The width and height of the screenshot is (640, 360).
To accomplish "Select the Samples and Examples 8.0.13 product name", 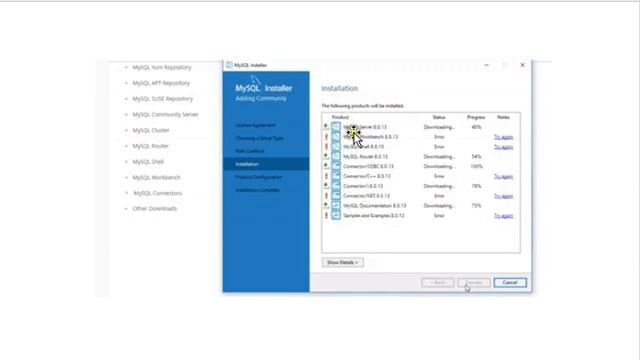I will (373, 216).
